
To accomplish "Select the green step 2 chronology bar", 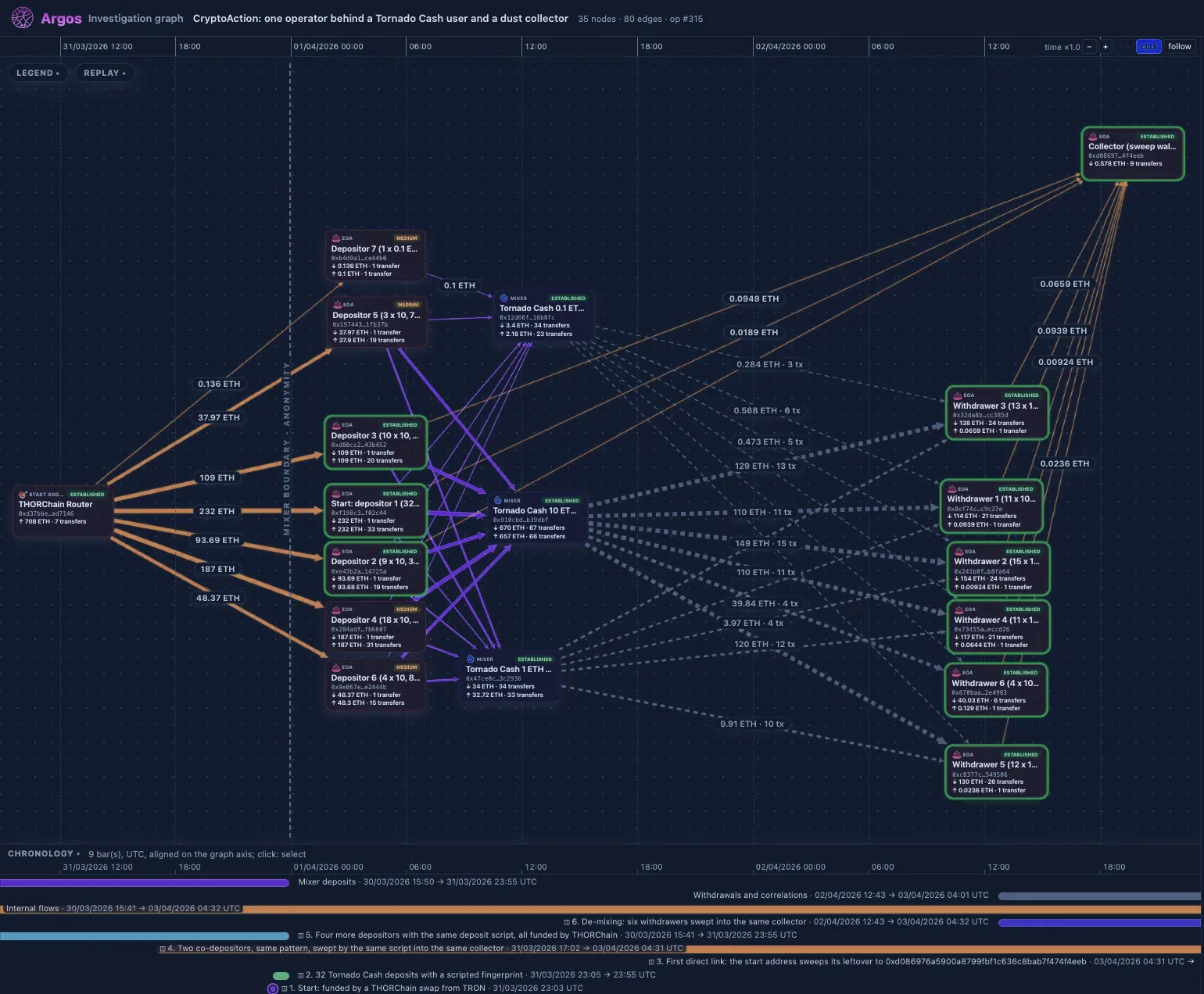I will 281,975.
